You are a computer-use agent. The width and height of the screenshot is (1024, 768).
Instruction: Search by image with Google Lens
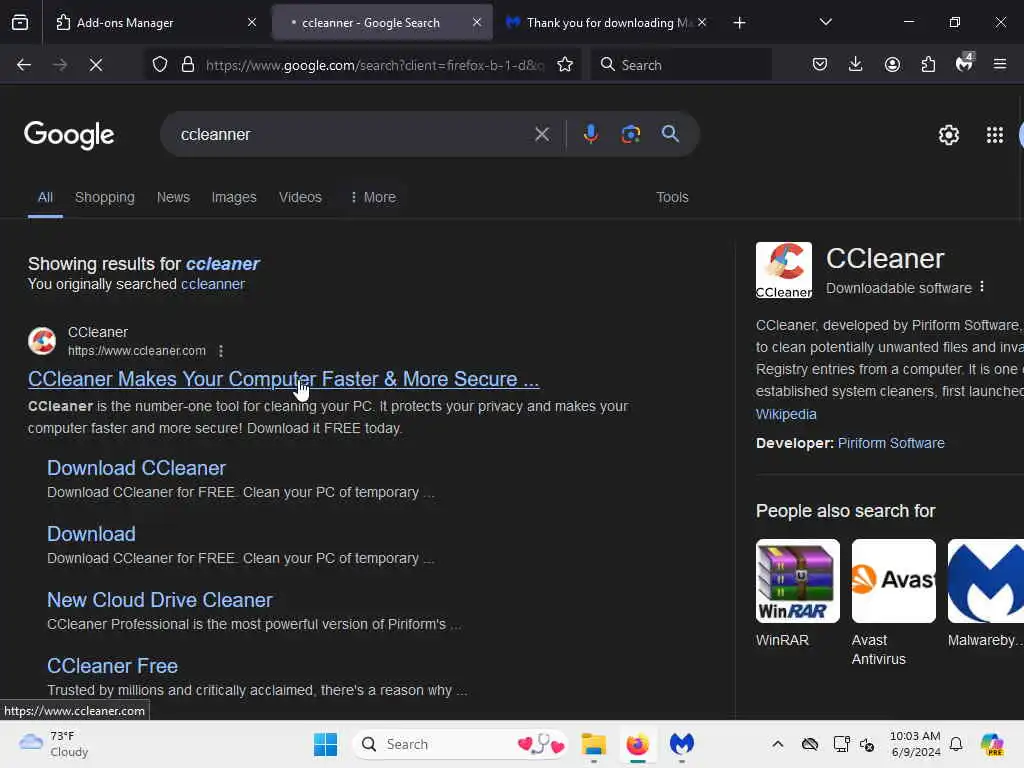pos(630,134)
